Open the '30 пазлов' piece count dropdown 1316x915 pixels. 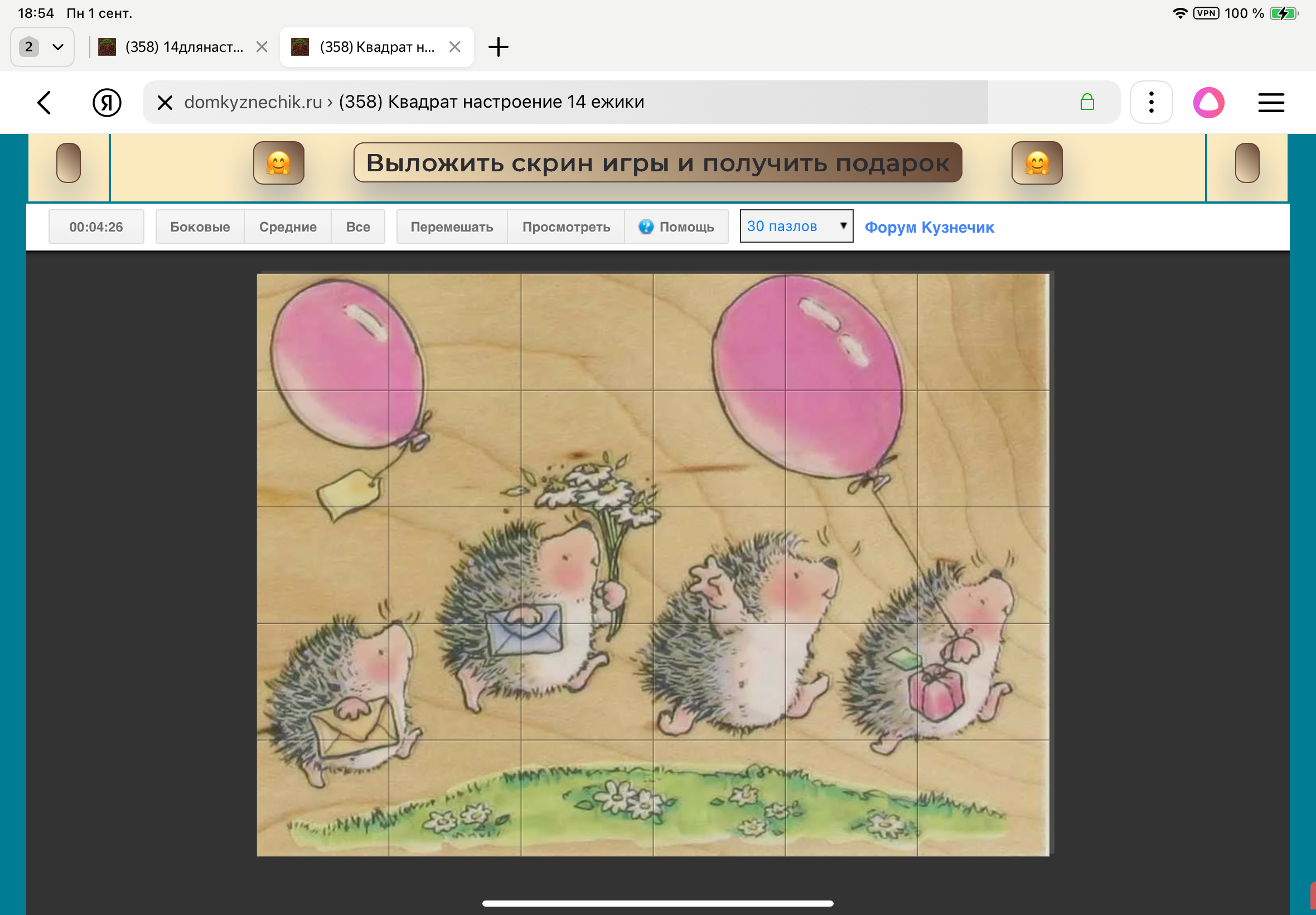(x=796, y=227)
